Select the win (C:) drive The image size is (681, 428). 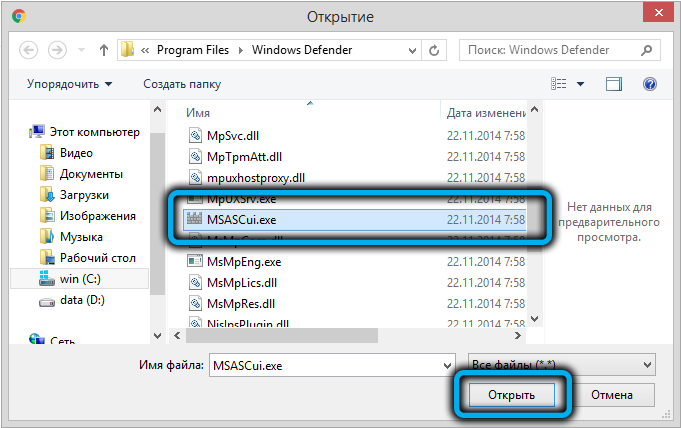point(80,279)
